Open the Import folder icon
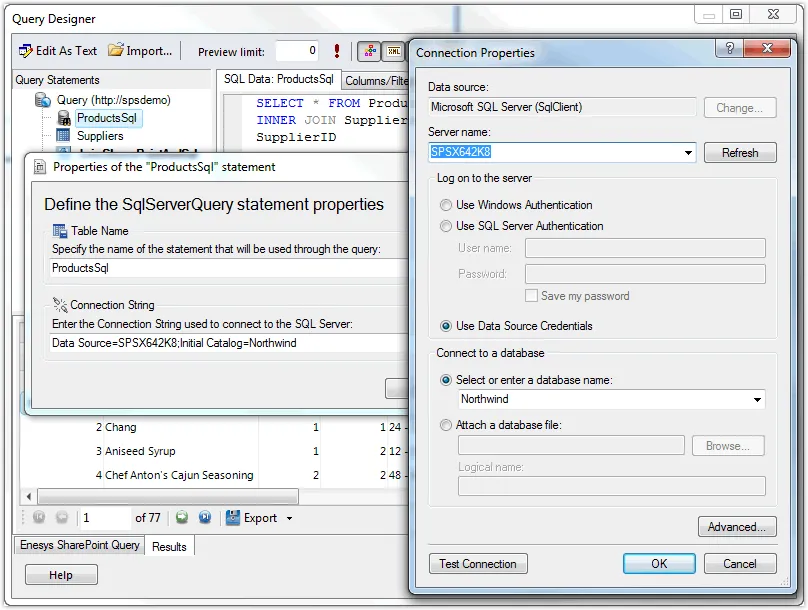808x610 pixels. (x=116, y=51)
